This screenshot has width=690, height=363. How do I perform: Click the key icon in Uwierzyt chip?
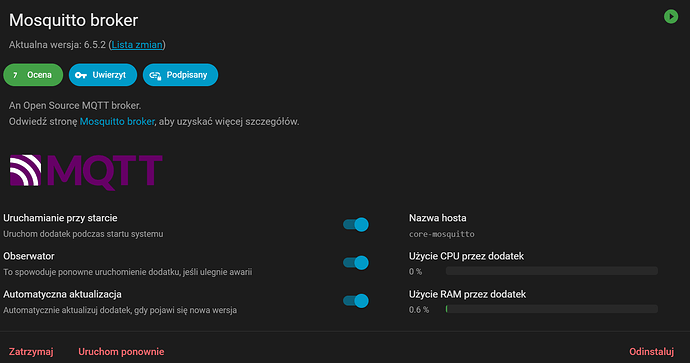pos(81,75)
